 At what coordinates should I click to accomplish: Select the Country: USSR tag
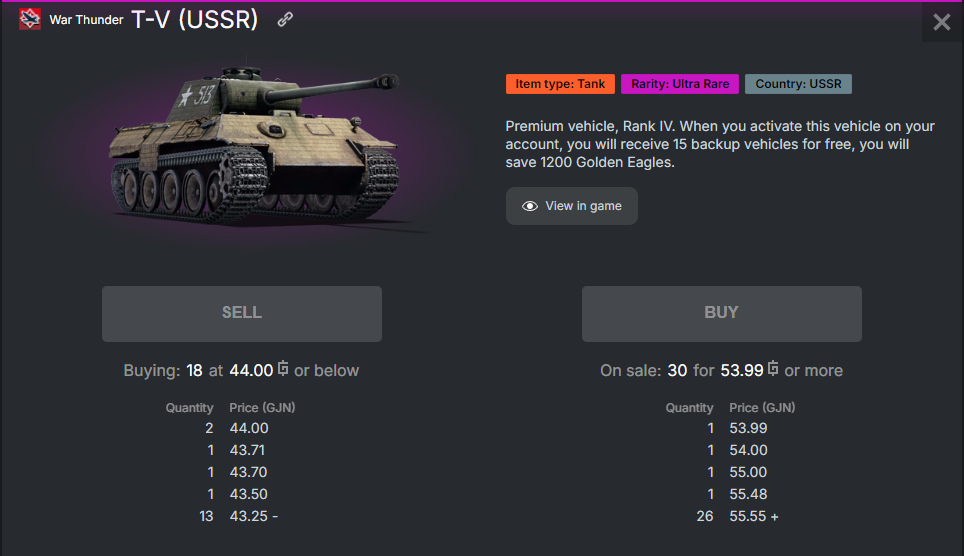(x=798, y=84)
